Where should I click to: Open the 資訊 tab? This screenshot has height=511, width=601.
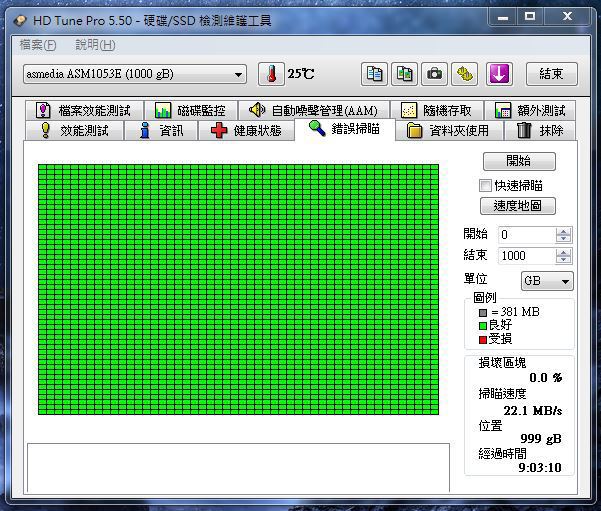click(x=161, y=130)
